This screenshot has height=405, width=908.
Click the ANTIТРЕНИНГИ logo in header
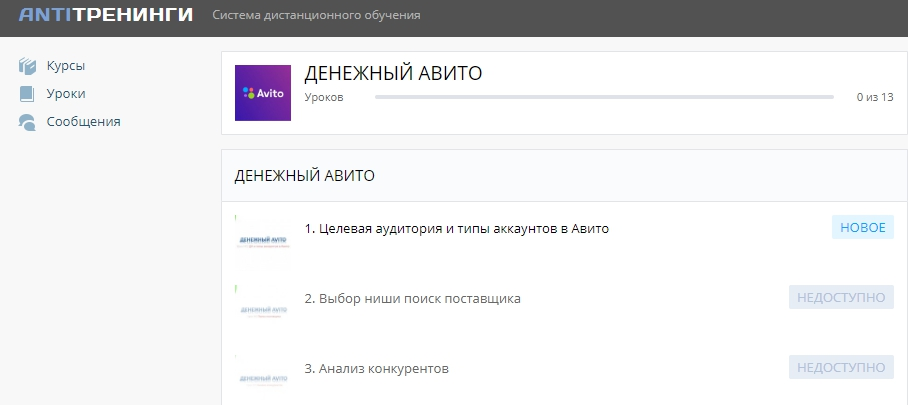coord(106,15)
